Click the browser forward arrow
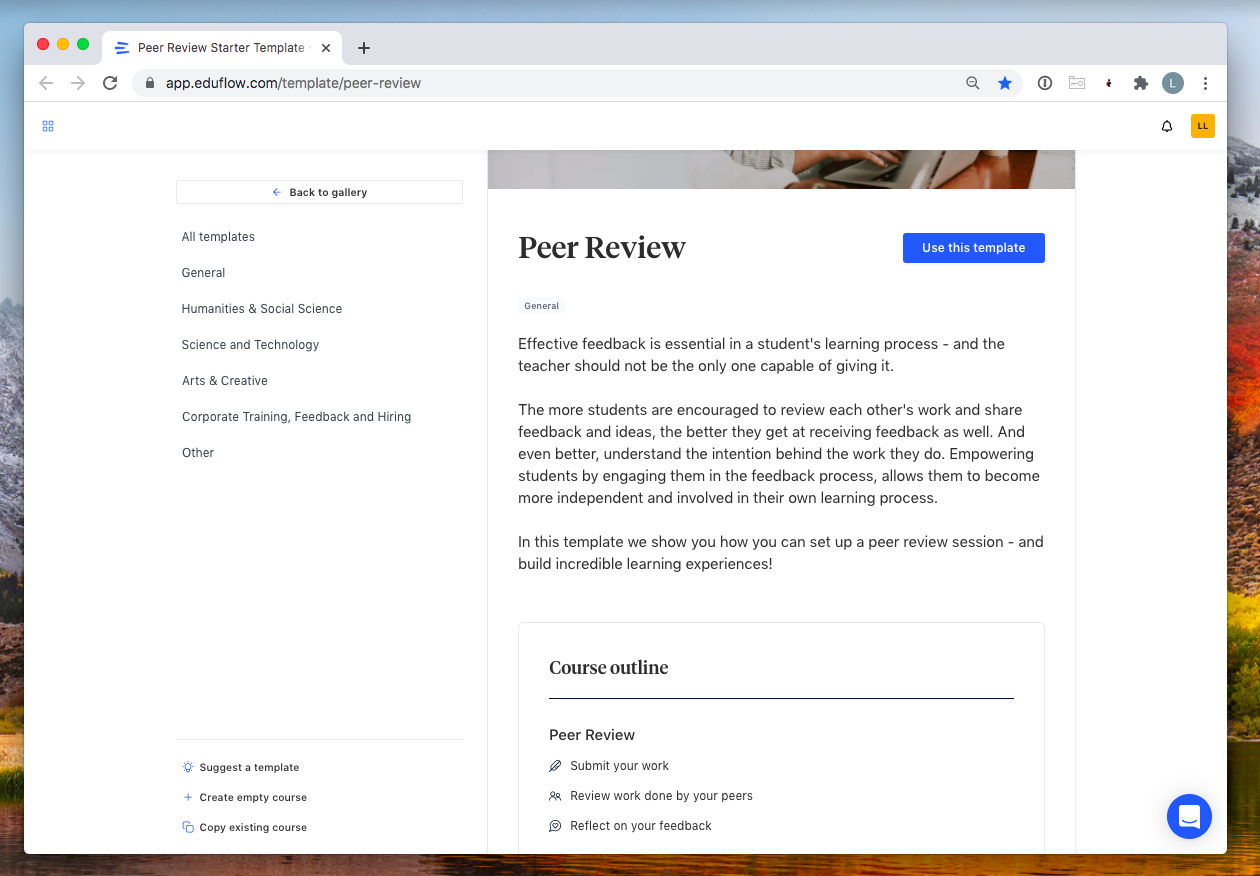Viewport: 1260px width, 876px height. pos(78,83)
